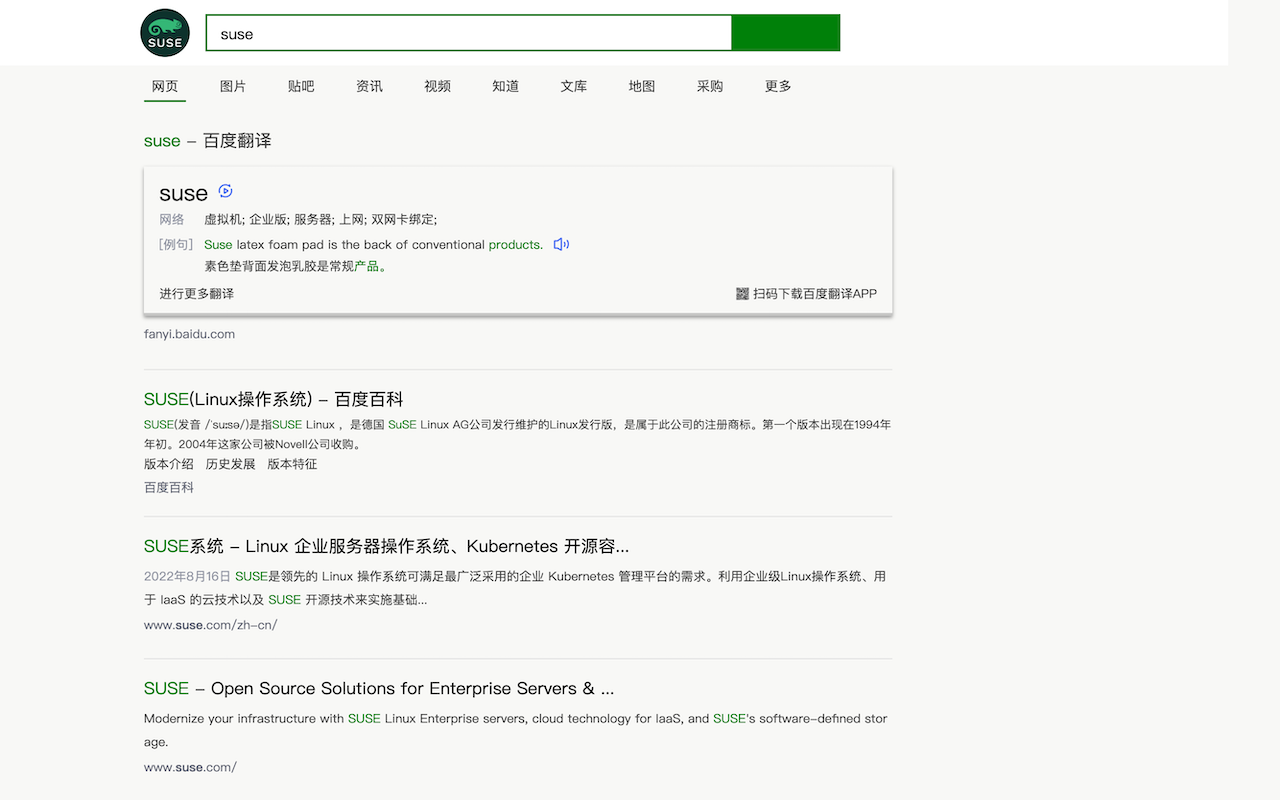Screen dimensions: 1280x800
Task: Click the pronunciation replay icon beside suse
Action: click(225, 190)
